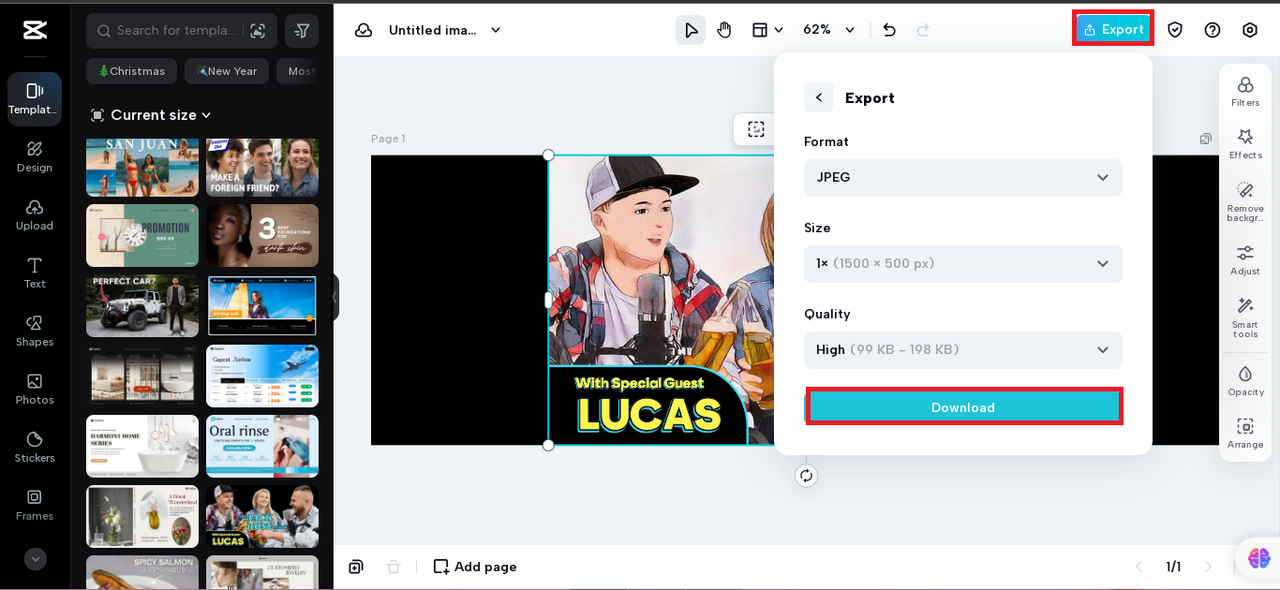The width and height of the screenshot is (1280, 590).
Task: Open the Design sidebar tab
Action: (34, 157)
